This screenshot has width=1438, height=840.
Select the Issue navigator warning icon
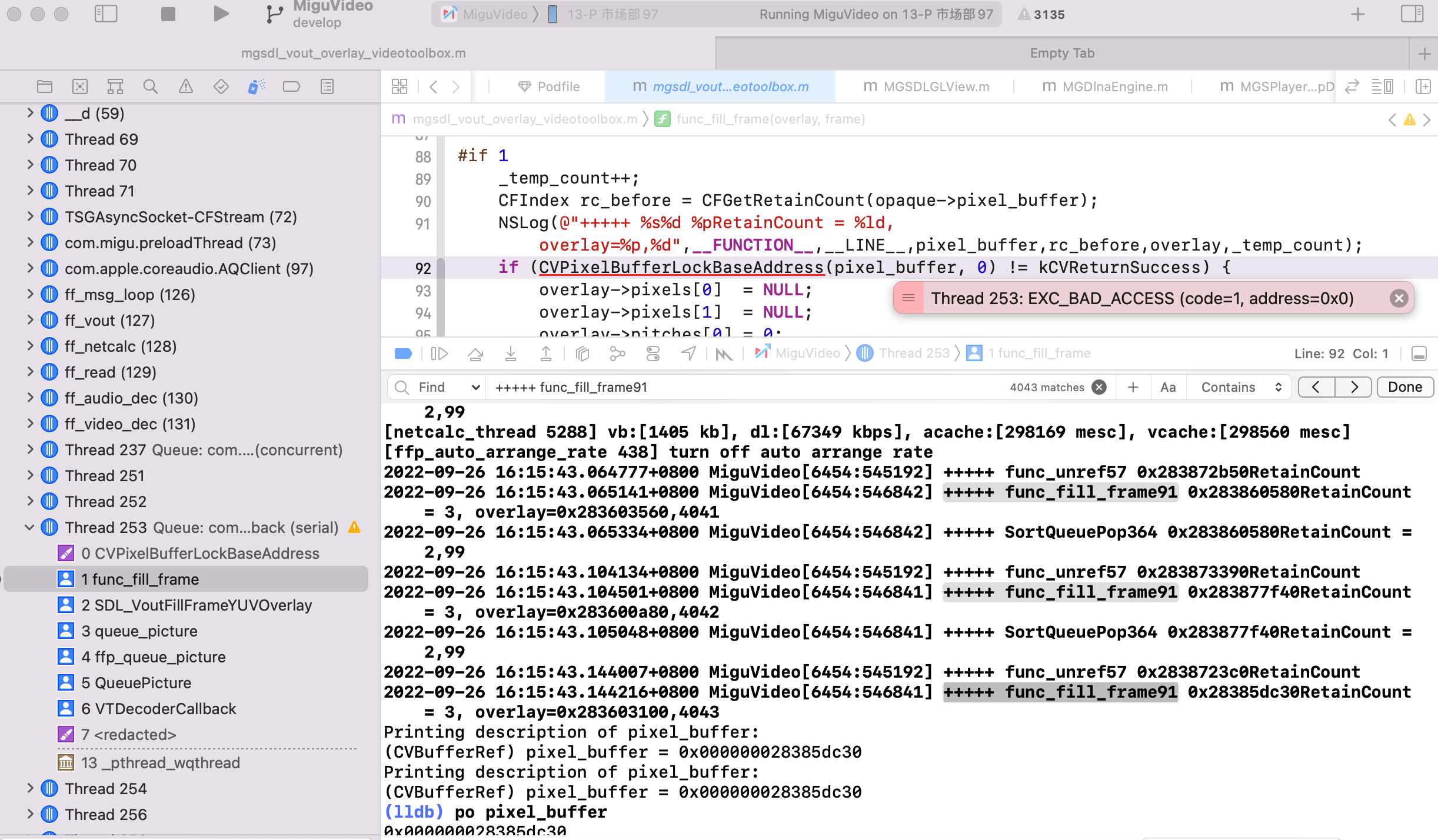tap(186, 86)
